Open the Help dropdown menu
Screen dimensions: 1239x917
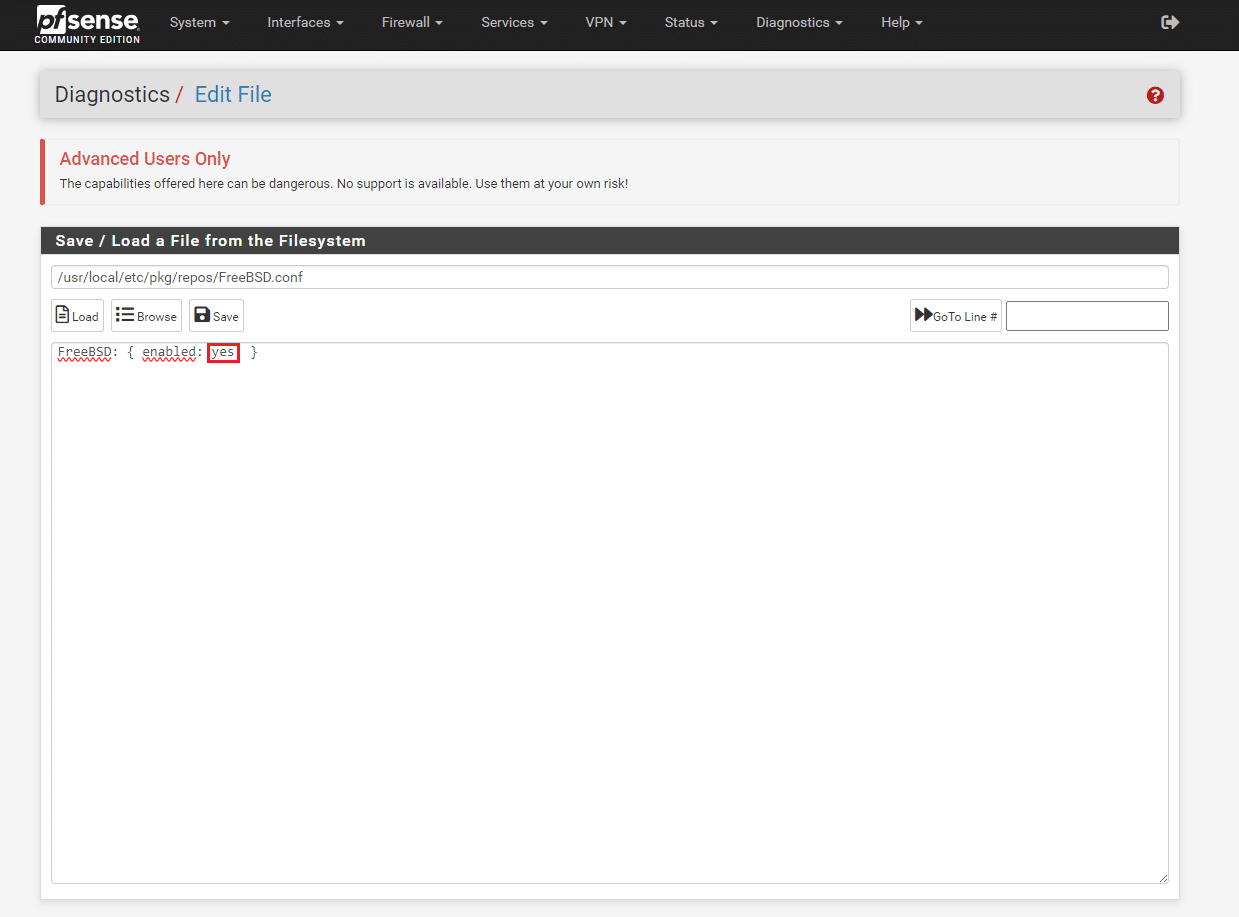click(x=902, y=22)
